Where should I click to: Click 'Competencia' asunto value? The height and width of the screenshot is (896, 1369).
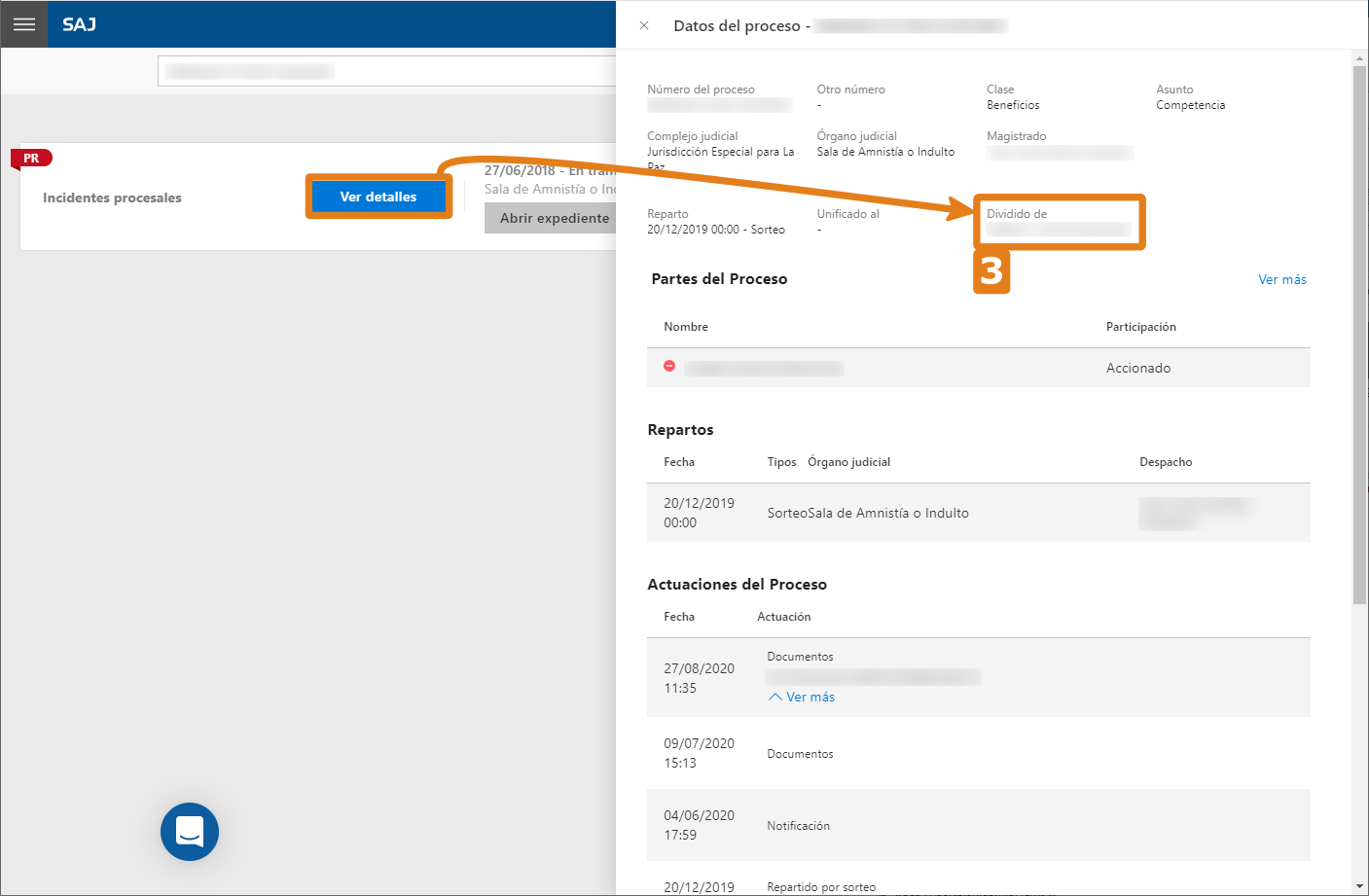(1191, 105)
